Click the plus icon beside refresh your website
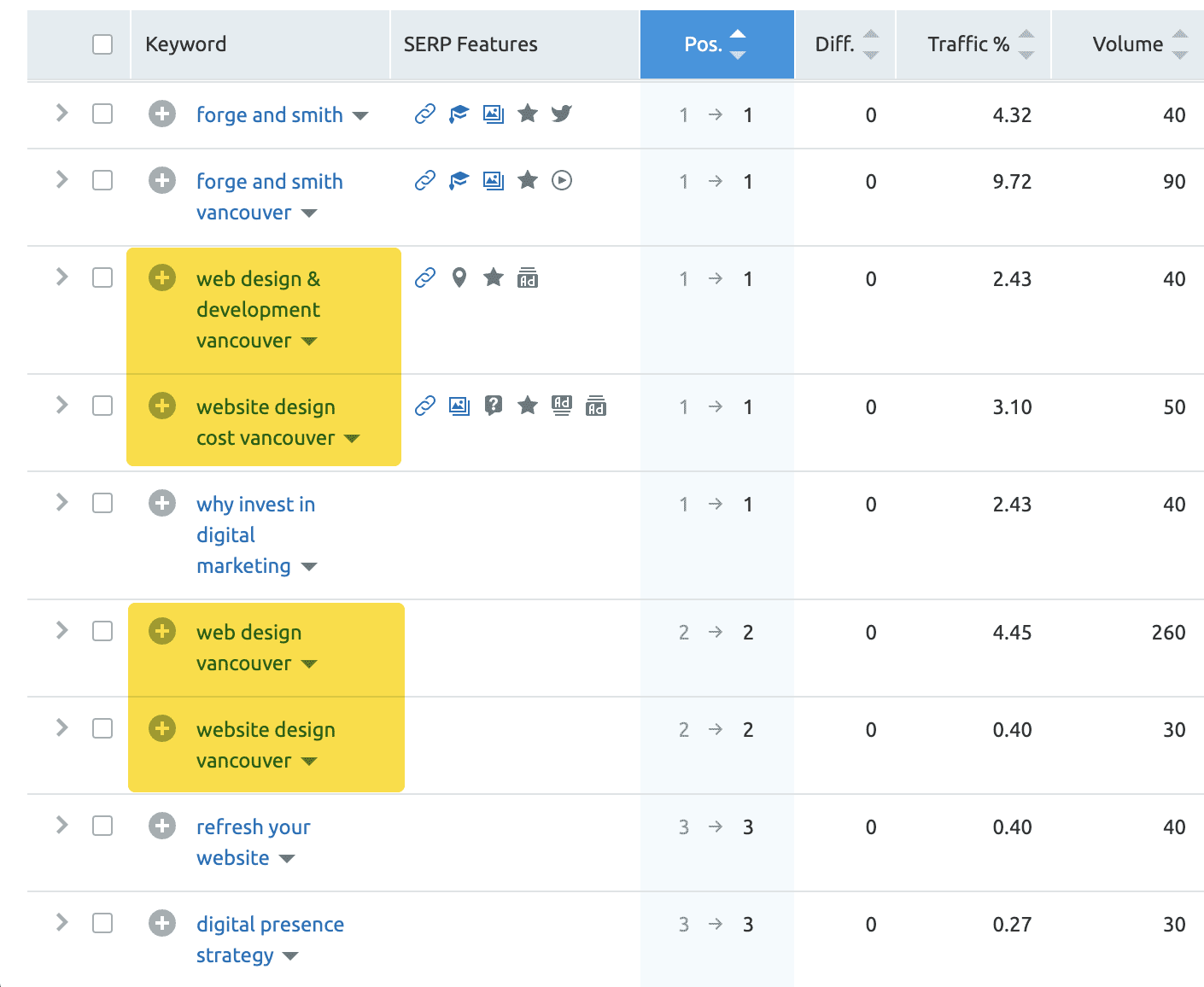Screen dimensions: 1204x987 (x=162, y=826)
